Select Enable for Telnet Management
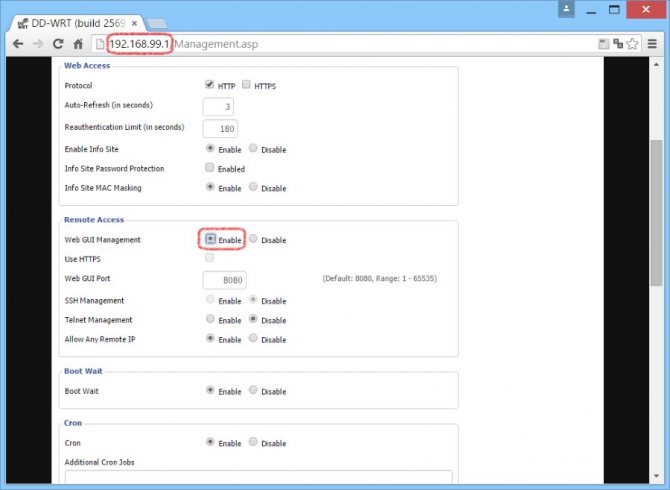Viewport: 670px width, 490px height. point(210,319)
